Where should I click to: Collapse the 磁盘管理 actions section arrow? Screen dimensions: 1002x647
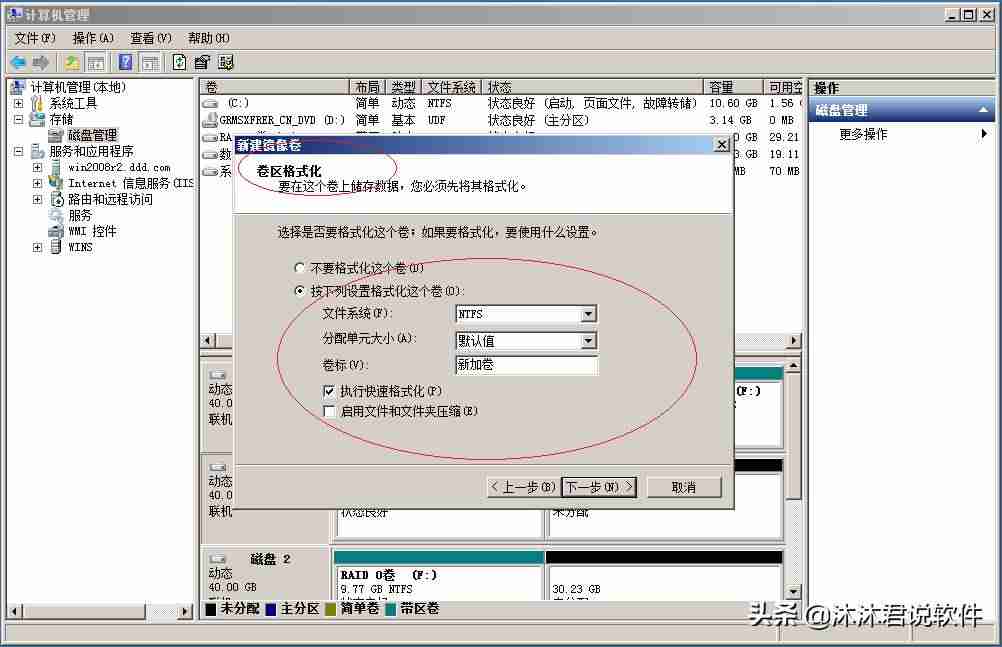(983, 110)
